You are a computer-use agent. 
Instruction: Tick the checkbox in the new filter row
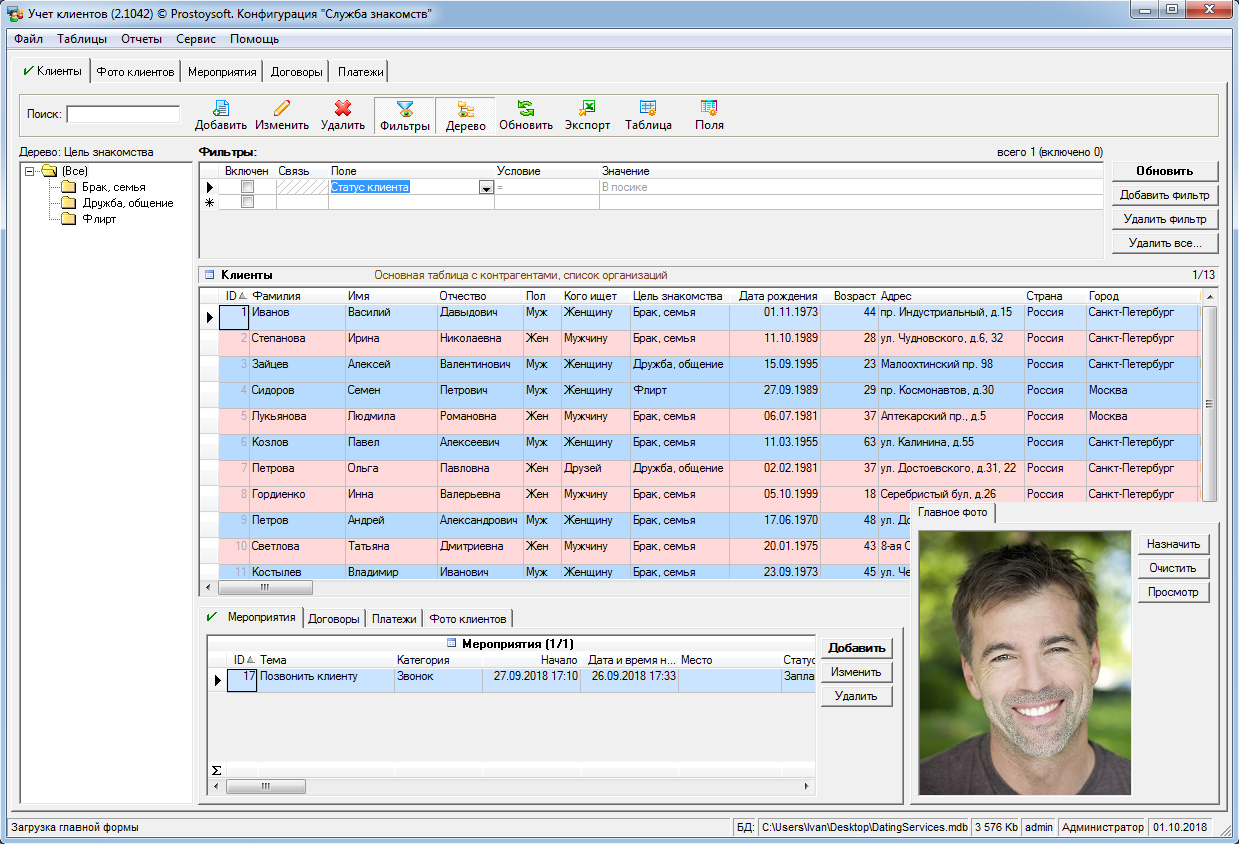pos(247,202)
